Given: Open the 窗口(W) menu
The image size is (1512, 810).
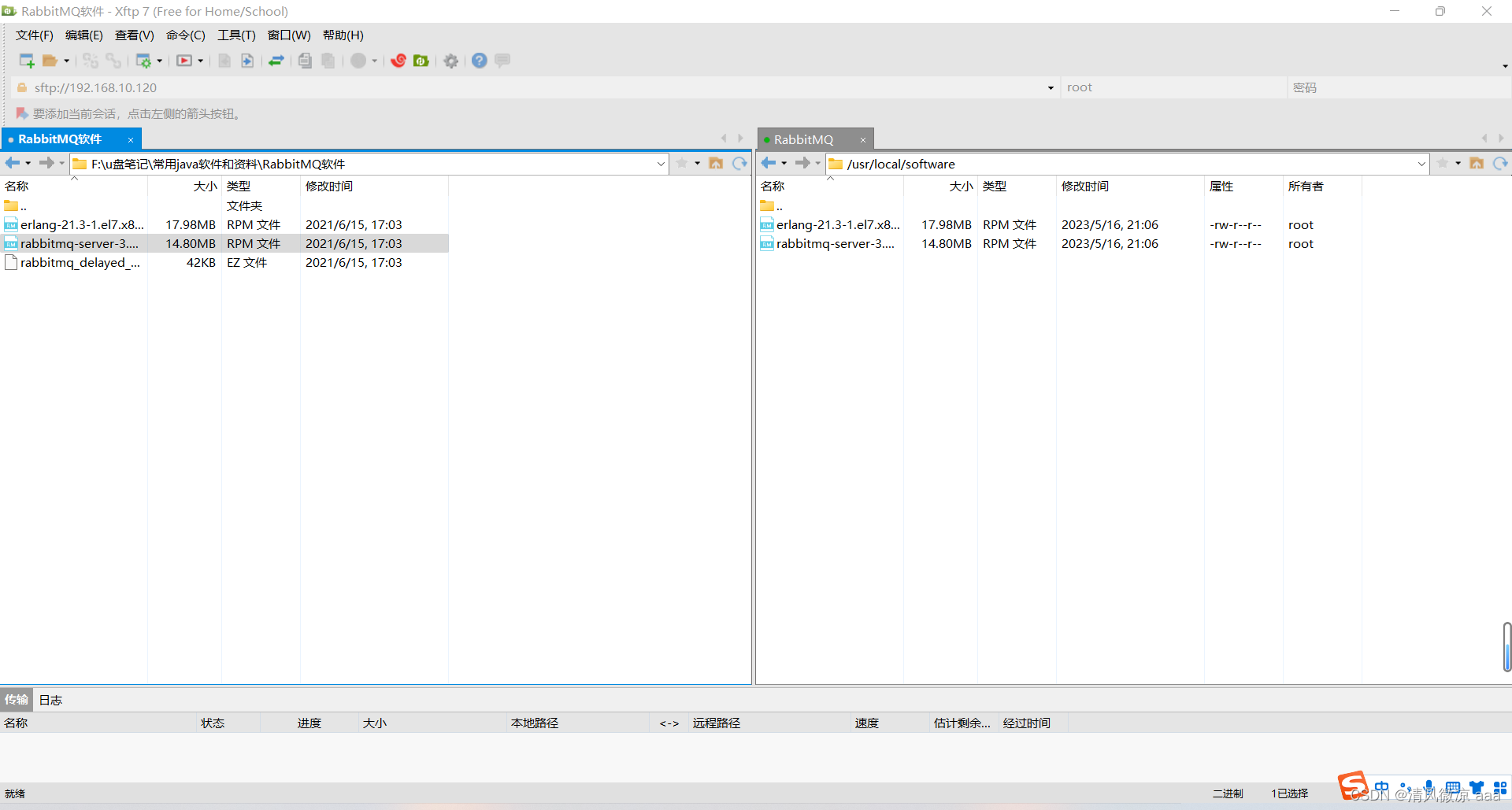Looking at the screenshot, I should [289, 35].
